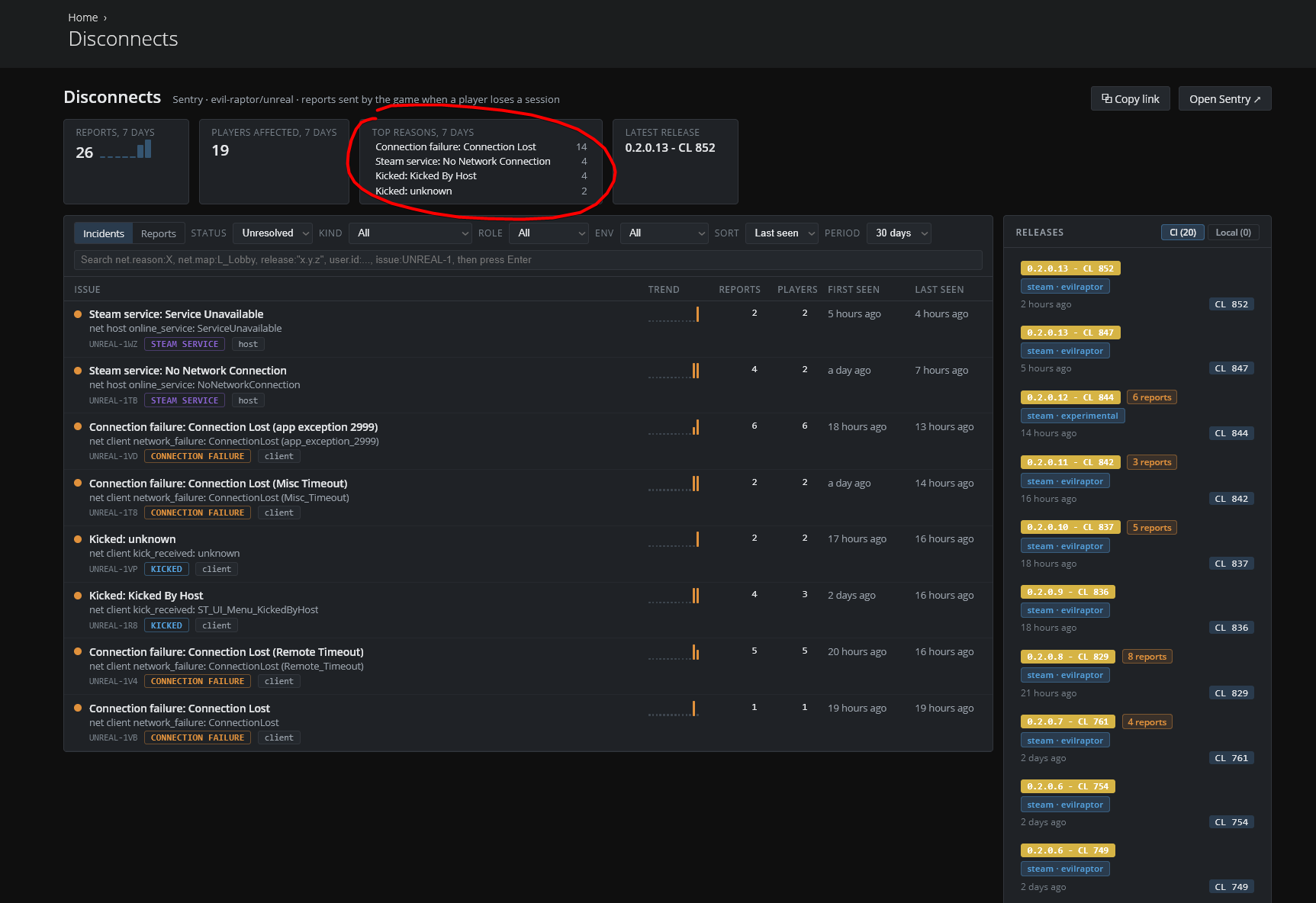1316x903 pixels.
Task: Click orange status dot for Service Unavailable issue
Action: pyautogui.click(x=78, y=314)
